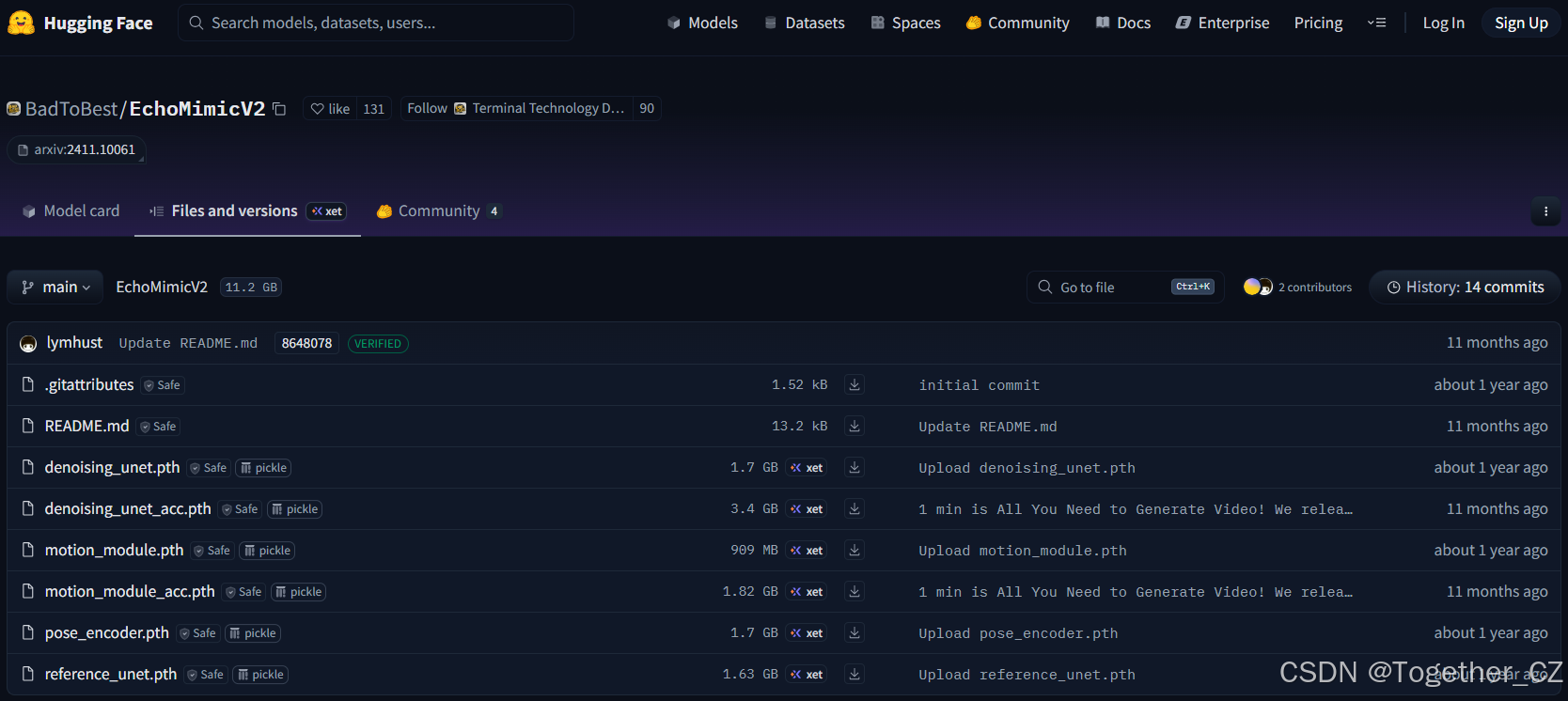Open arxiv:2411.10061 paper tag
This screenshot has width=1568, height=701.
[76, 149]
